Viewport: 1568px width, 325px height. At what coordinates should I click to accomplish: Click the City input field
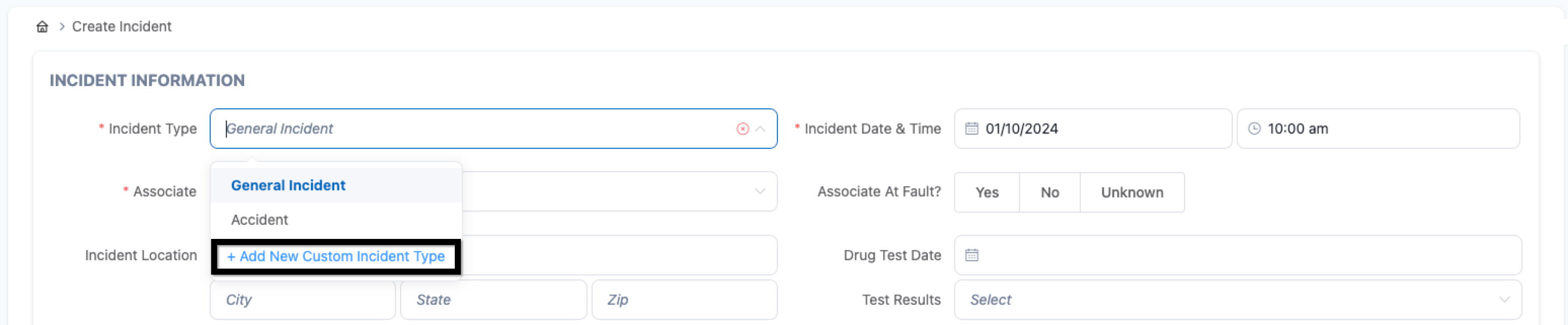click(302, 300)
